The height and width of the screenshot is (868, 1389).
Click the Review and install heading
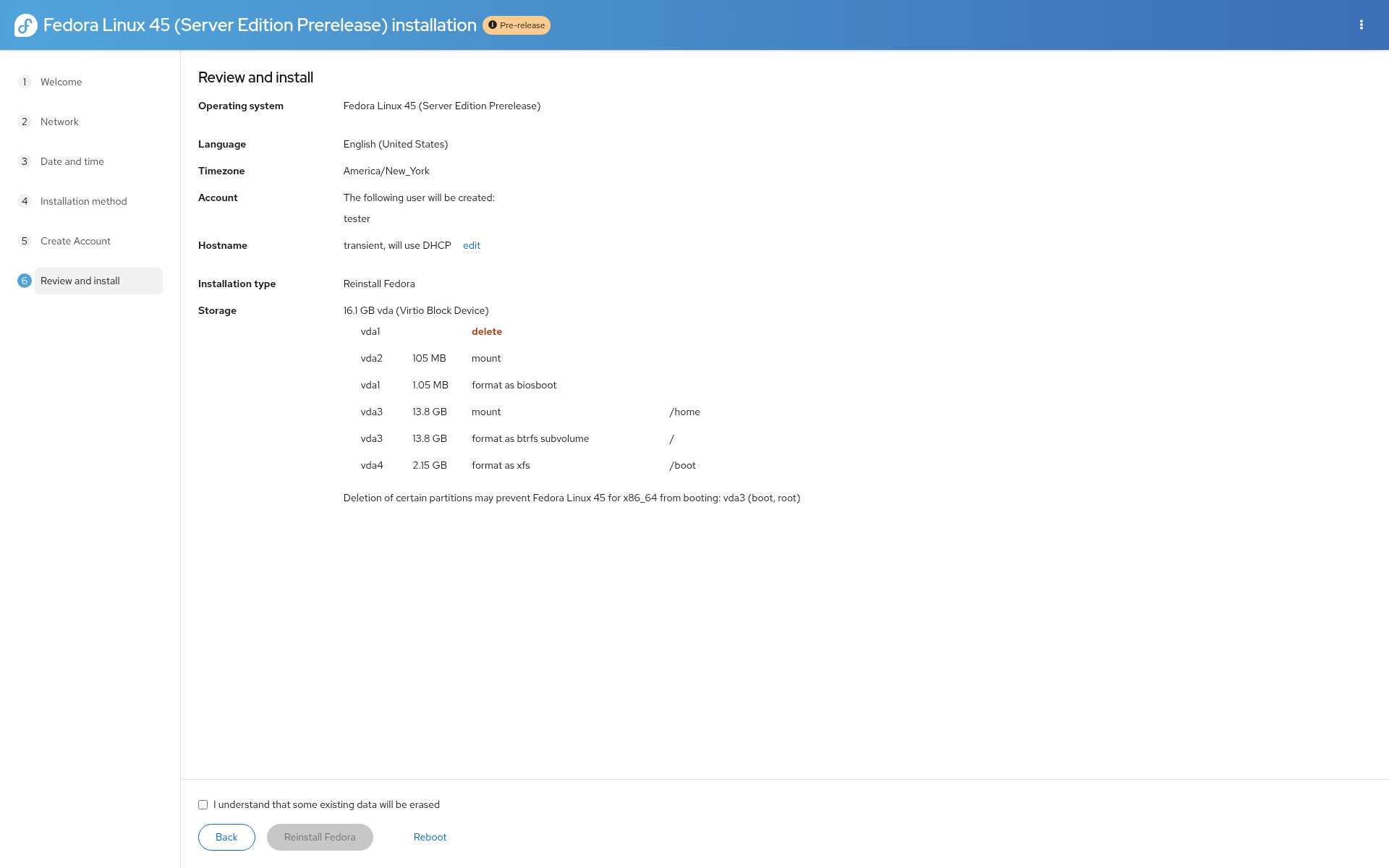click(x=255, y=77)
